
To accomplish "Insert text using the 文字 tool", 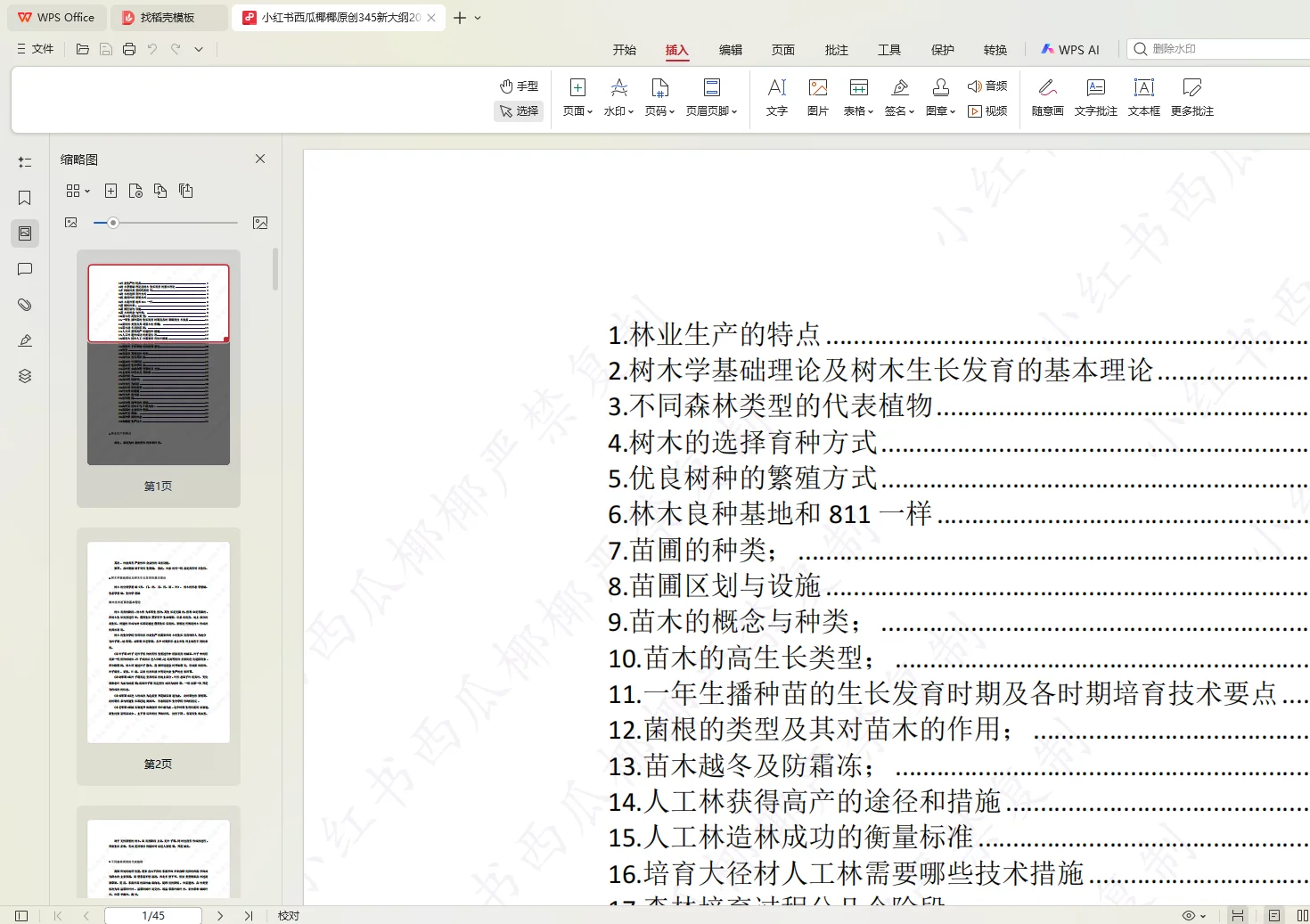I will click(x=776, y=96).
